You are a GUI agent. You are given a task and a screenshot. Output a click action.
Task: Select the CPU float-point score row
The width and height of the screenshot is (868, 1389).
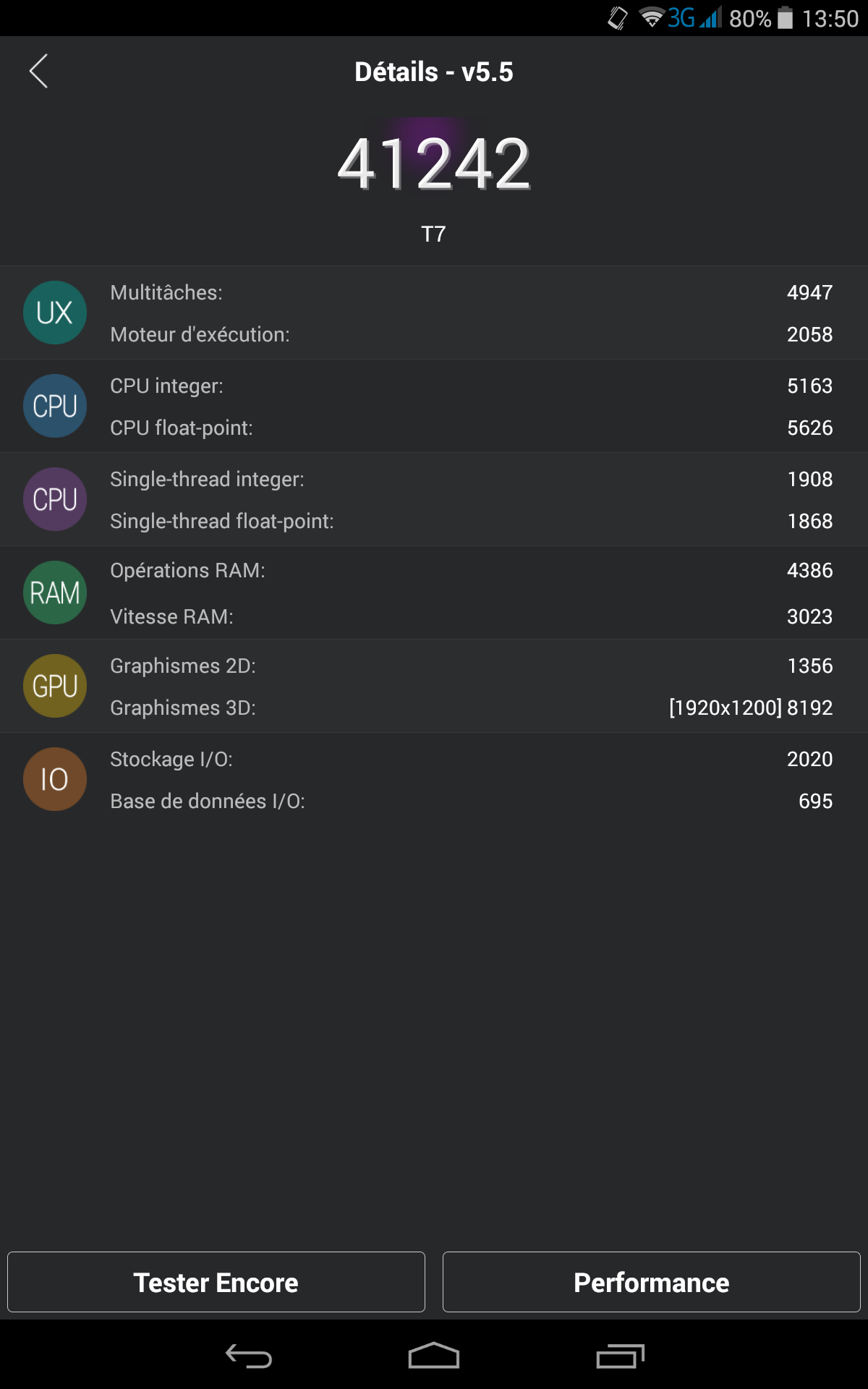coord(471,428)
